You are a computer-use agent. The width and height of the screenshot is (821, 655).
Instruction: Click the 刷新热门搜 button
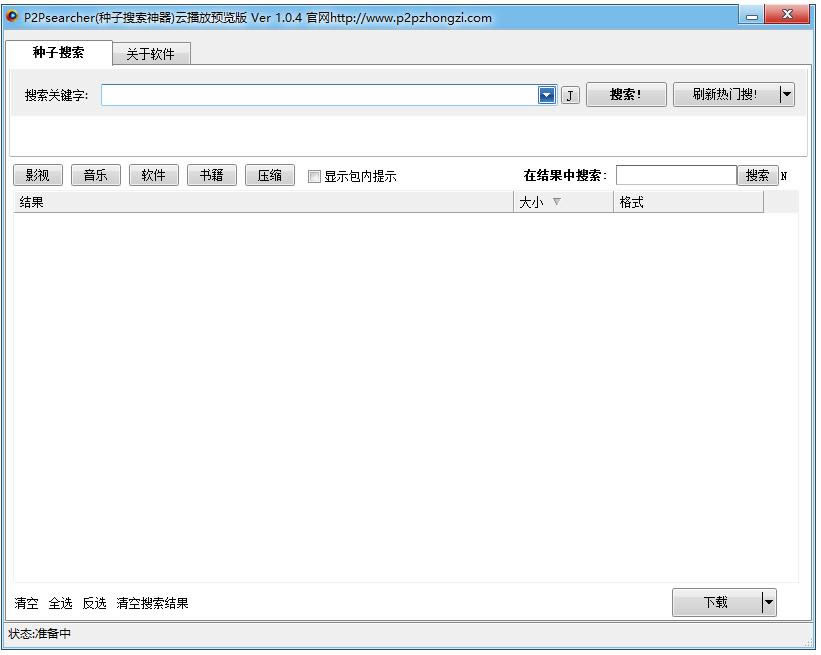click(725, 95)
